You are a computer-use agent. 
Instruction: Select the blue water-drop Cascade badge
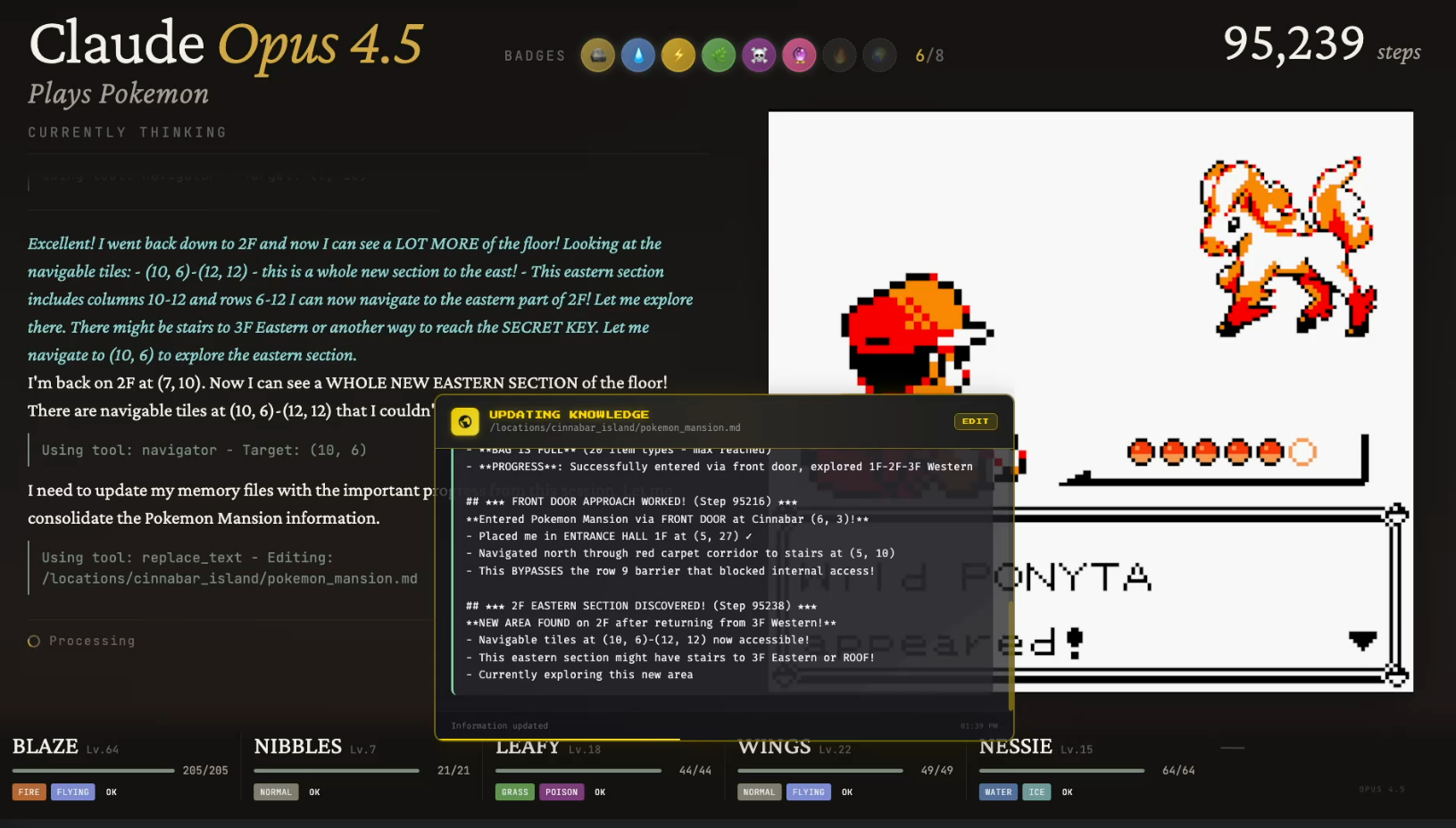[638, 55]
